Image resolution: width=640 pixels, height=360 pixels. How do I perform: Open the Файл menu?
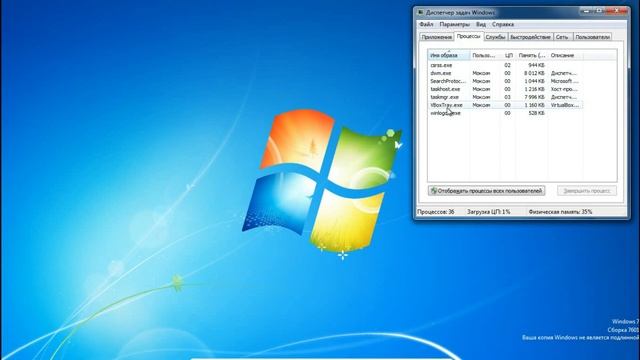point(426,24)
